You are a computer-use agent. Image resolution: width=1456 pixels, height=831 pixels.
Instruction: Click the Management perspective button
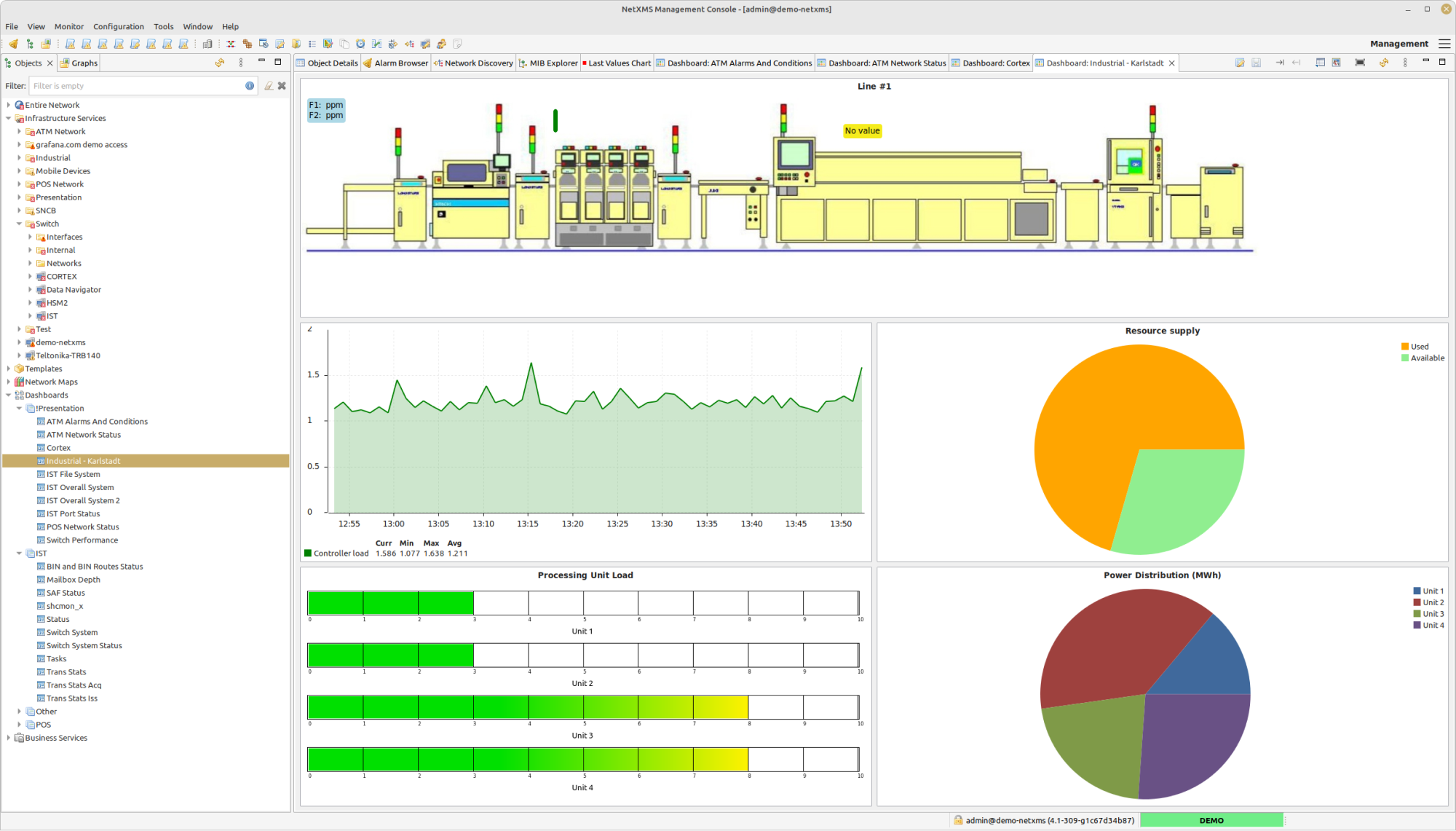point(1398,44)
